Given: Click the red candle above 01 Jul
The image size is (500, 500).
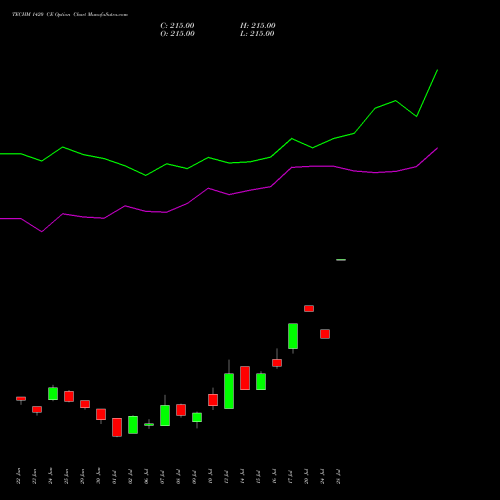Looking at the screenshot, I should [117, 427].
